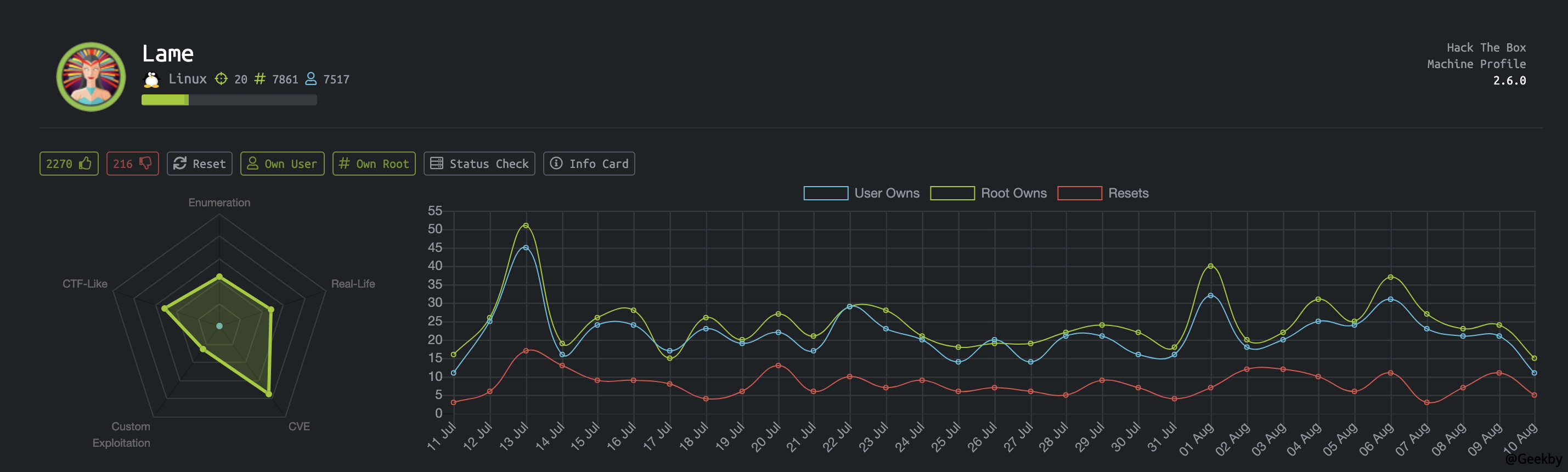The image size is (1568, 472).
Task: Run the Status Check button
Action: pos(479,163)
